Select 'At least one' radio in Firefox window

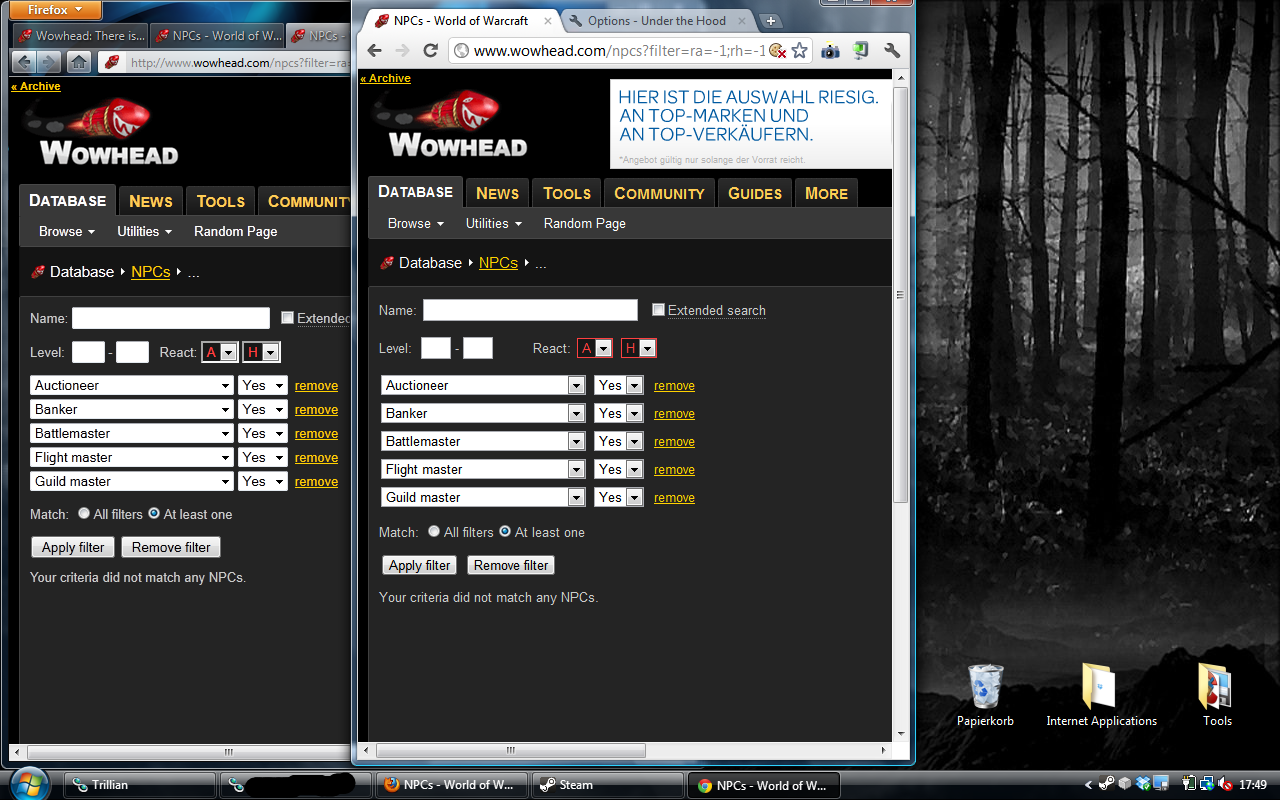[x=154, y=514]
